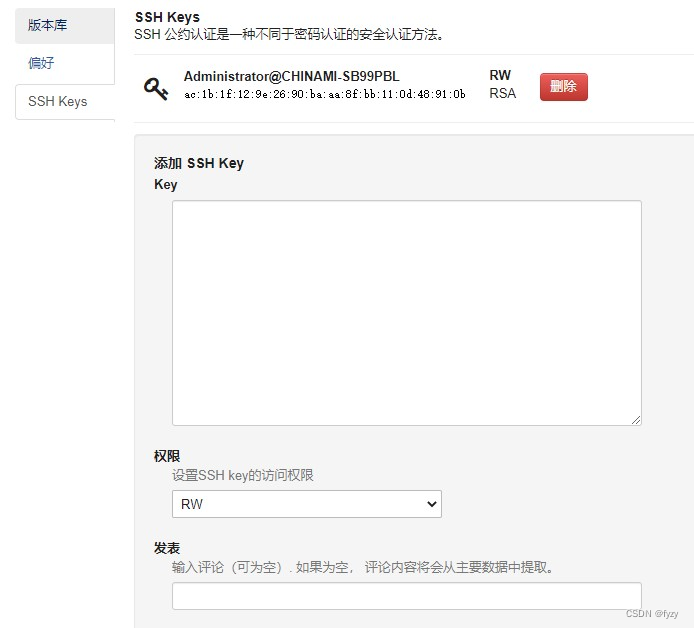694x628 pixels.
Task: Open the 偏好 sidebar tab
Action: pyautogui.click(x=65, y=63)
